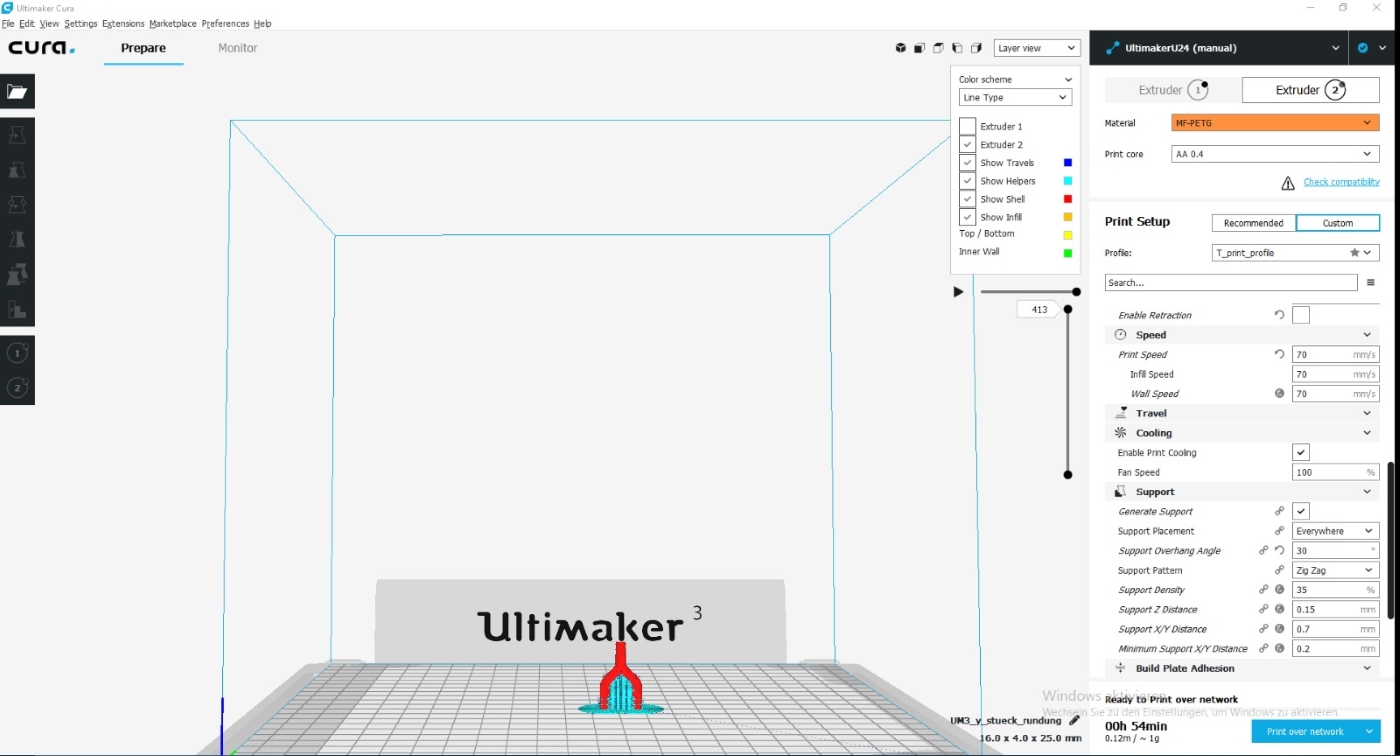
Task: Open the Marketplace menu
Action: coord(173,23)
